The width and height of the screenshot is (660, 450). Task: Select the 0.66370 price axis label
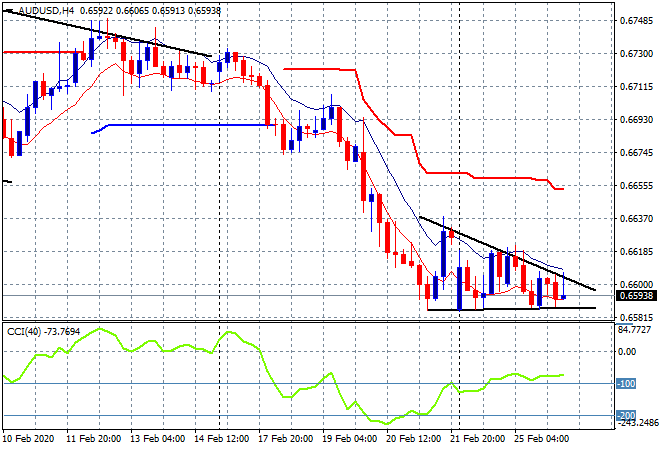click(637, 218)
